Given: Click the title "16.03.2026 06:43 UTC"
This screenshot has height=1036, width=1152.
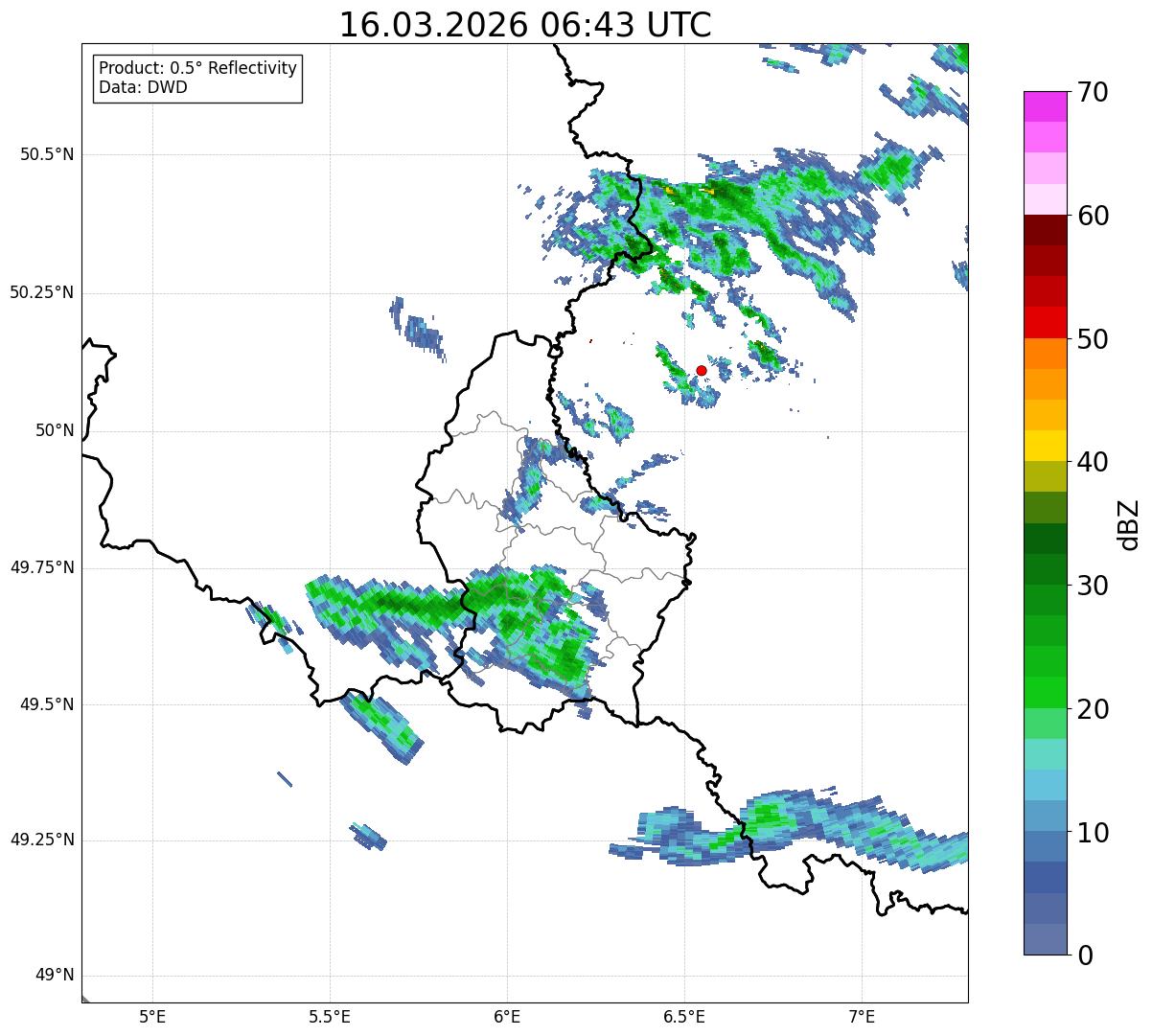Looking at the screenshot, I should pos(525,25).
